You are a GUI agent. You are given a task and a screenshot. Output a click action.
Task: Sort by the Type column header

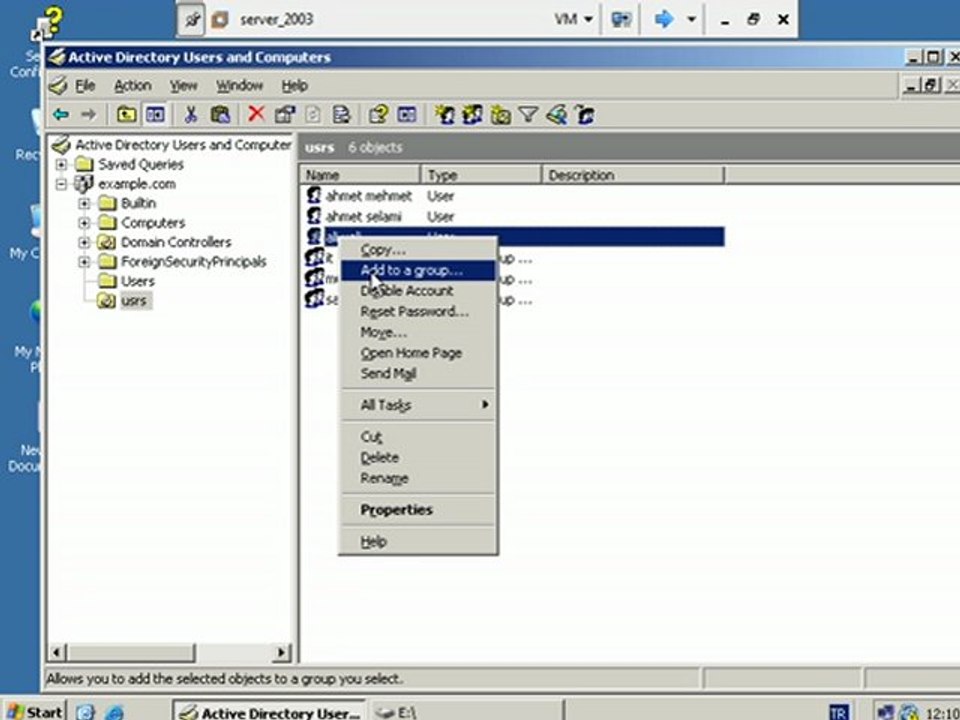[481, 175]
